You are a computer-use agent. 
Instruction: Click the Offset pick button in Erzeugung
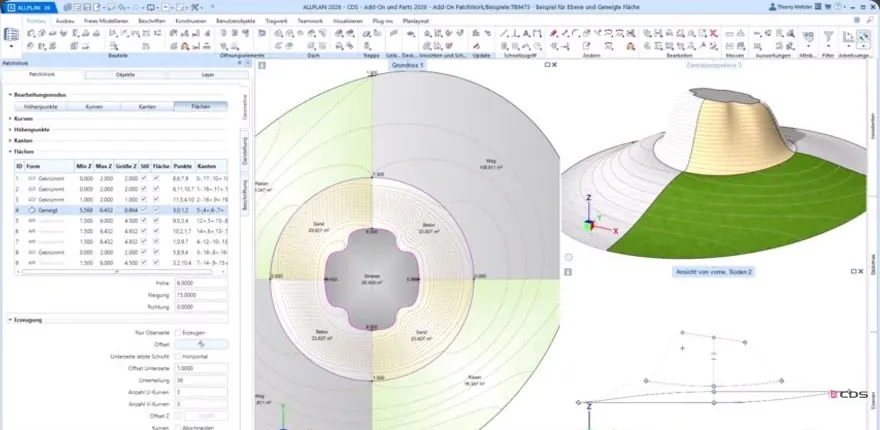201,344
